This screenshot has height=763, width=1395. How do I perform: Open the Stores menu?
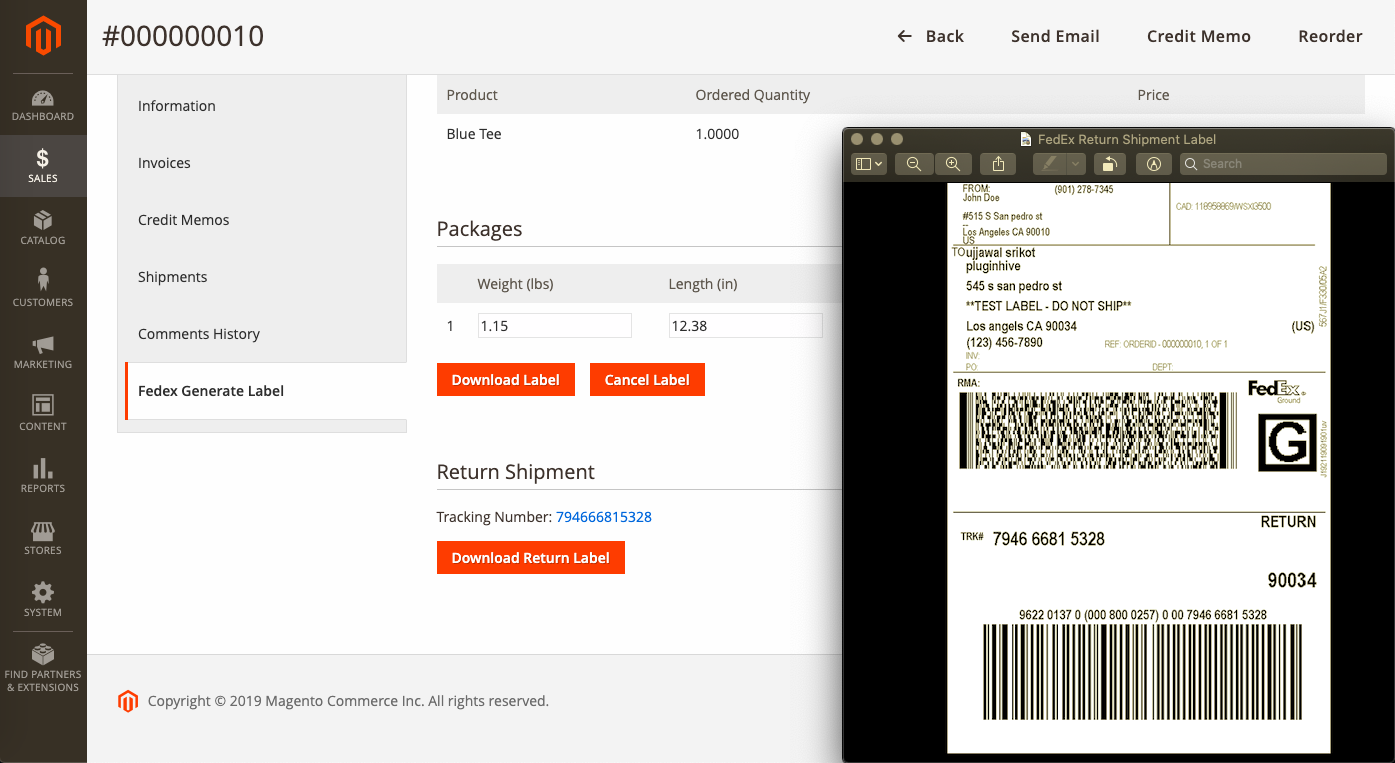[x=43, y=538]
